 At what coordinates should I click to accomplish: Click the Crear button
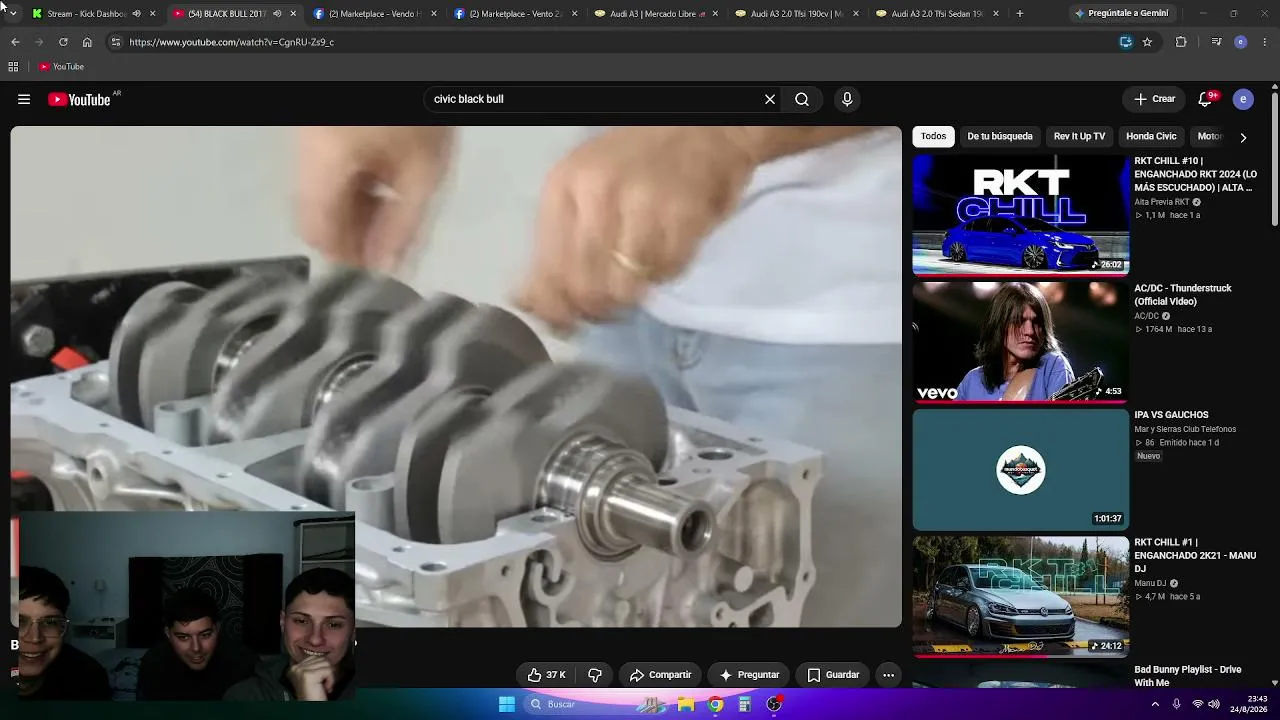1154,99
